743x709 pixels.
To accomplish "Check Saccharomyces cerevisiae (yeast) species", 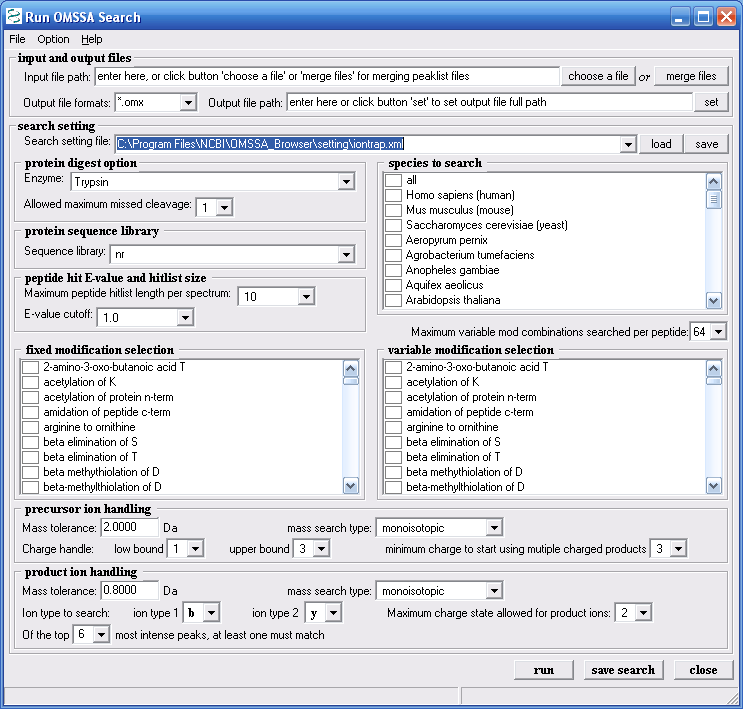I will click(393, 226).
